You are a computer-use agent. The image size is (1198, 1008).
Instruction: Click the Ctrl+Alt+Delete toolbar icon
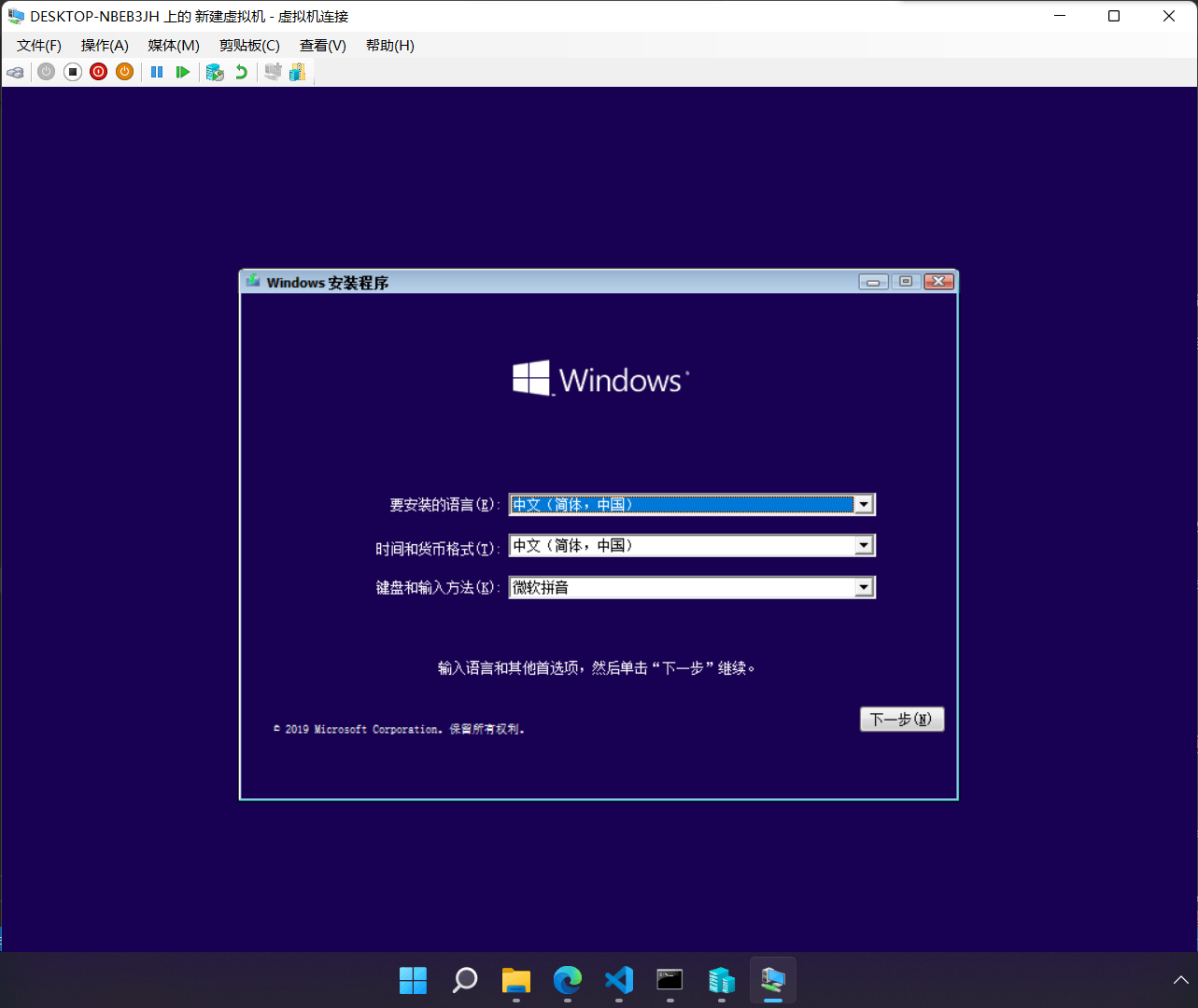point(15,72)
